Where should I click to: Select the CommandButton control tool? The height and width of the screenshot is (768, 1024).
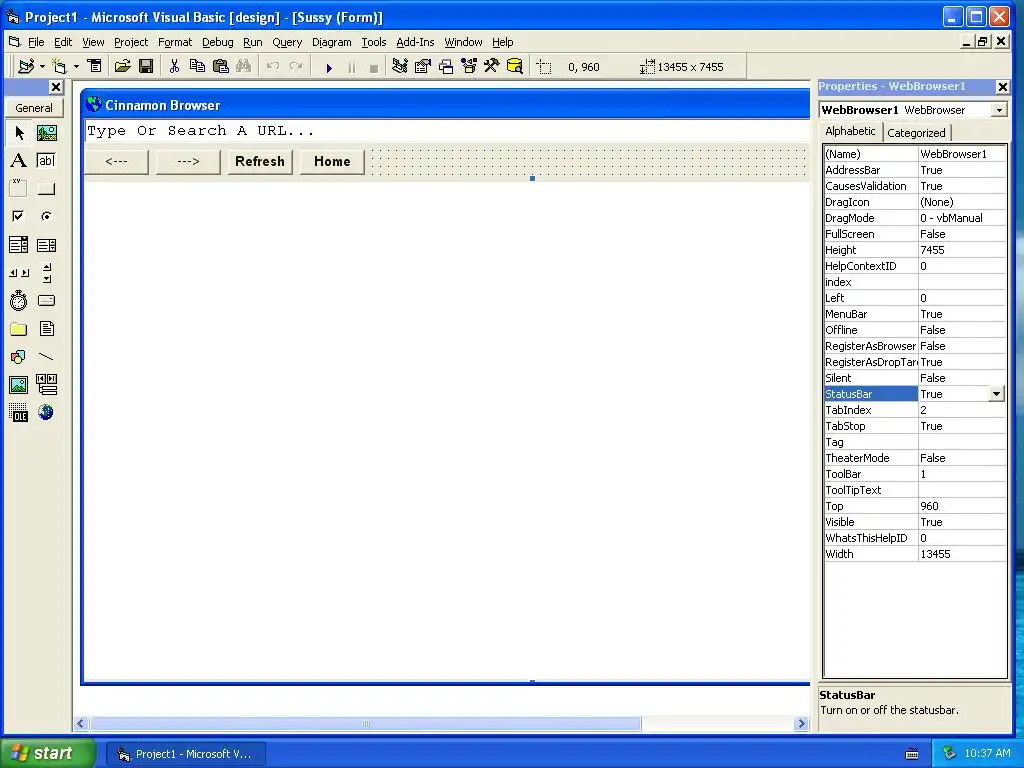pyautogui.click(x=46, y=189)
